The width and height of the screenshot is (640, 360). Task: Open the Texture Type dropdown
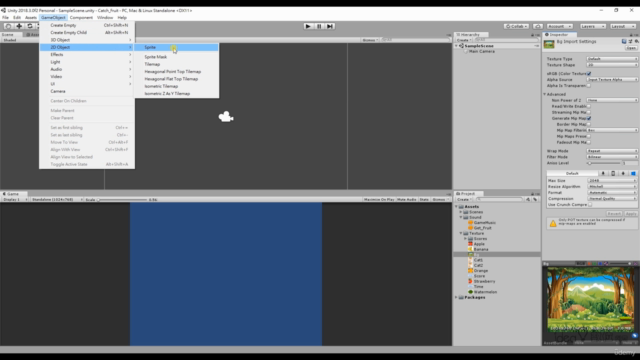(x=612, y=59)
